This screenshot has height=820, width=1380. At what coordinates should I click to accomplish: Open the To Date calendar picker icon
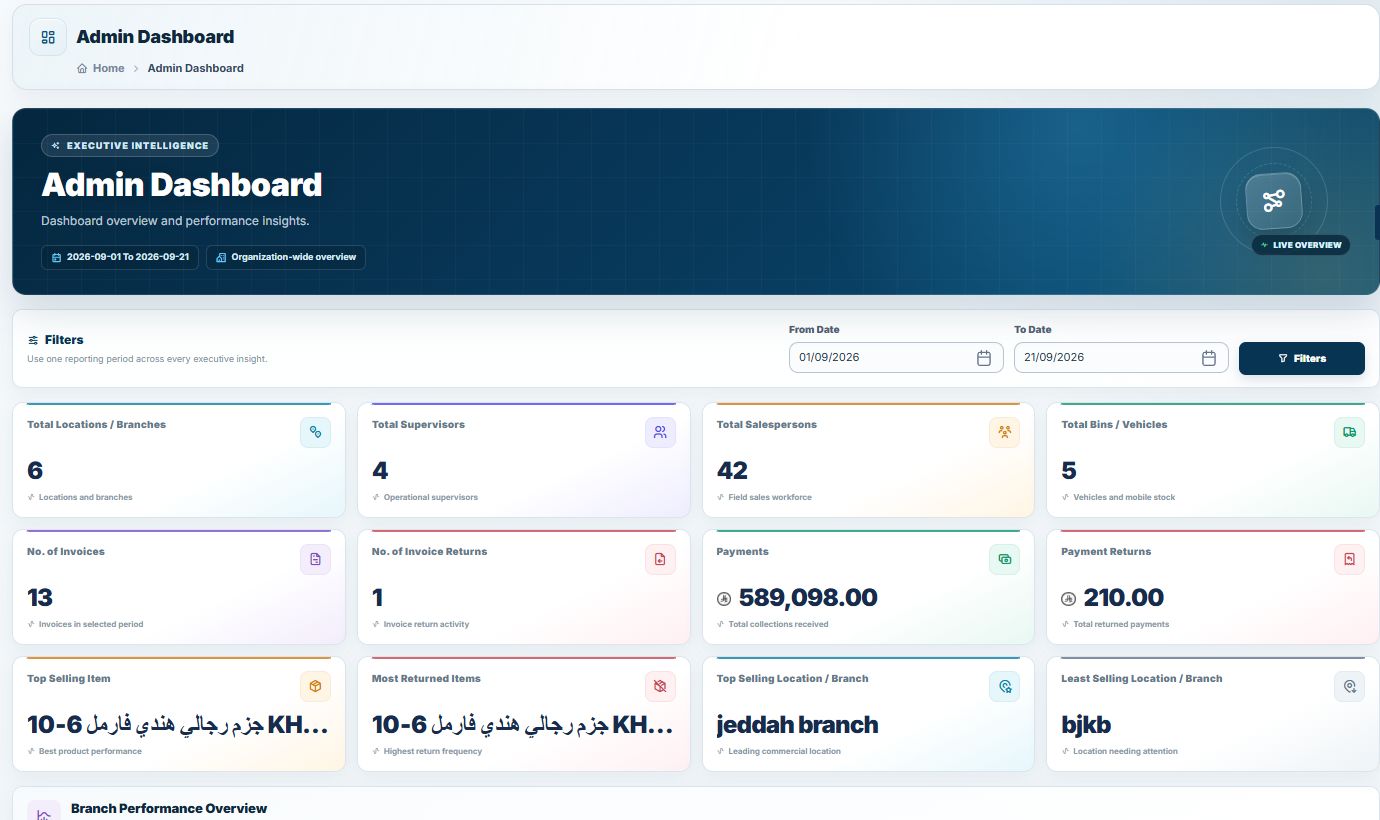1208,358
